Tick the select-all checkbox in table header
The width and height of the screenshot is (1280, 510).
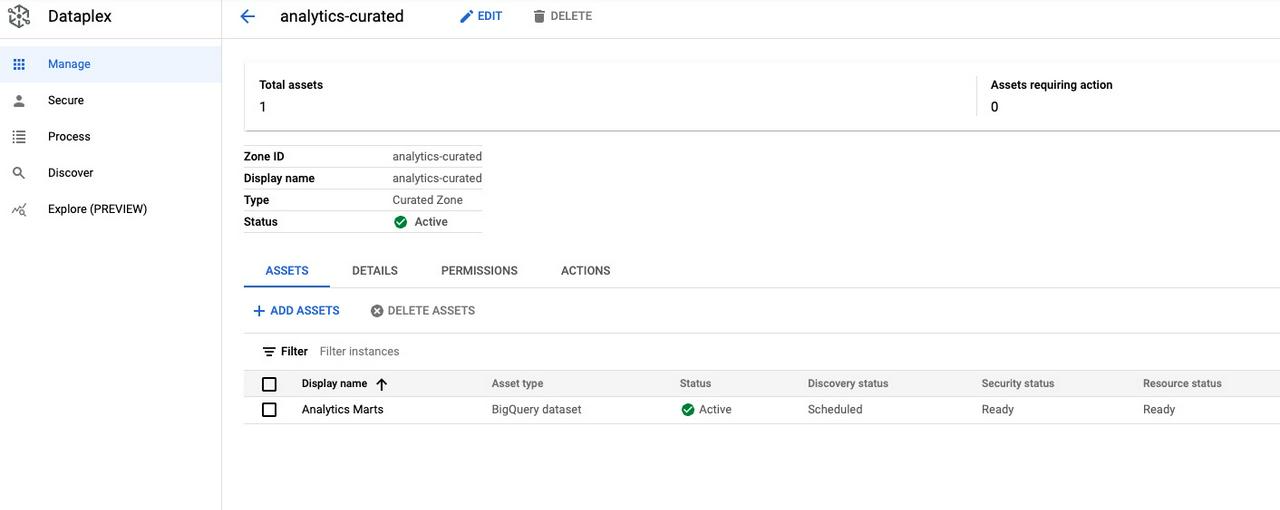(269, 384)
